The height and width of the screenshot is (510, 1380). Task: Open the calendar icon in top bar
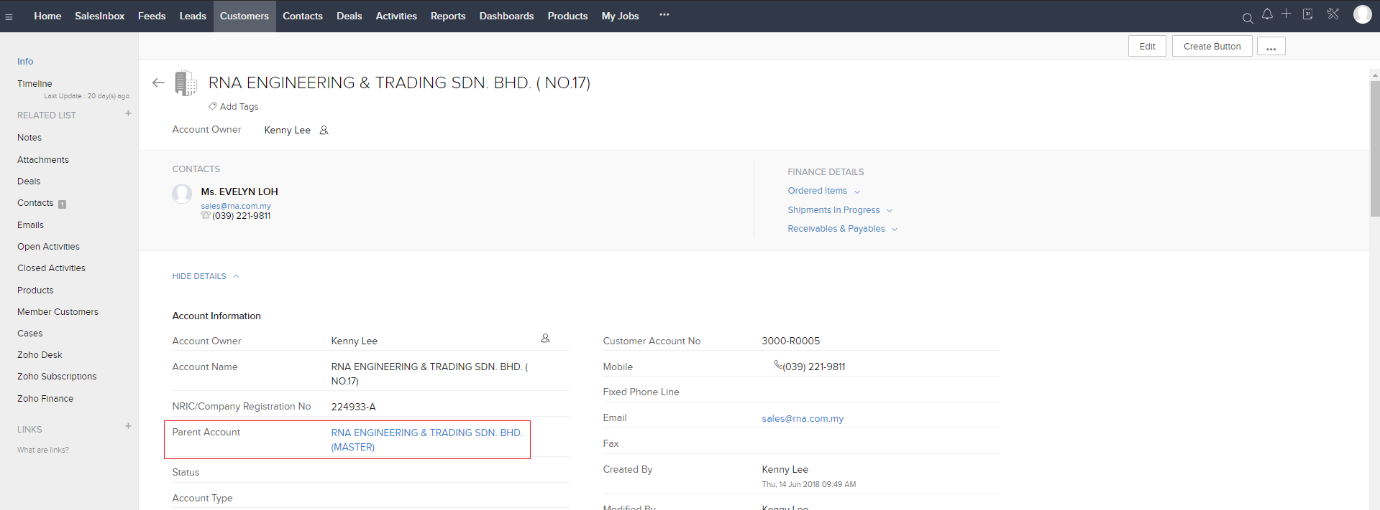pyautogui.click(x=1307, y=15)
